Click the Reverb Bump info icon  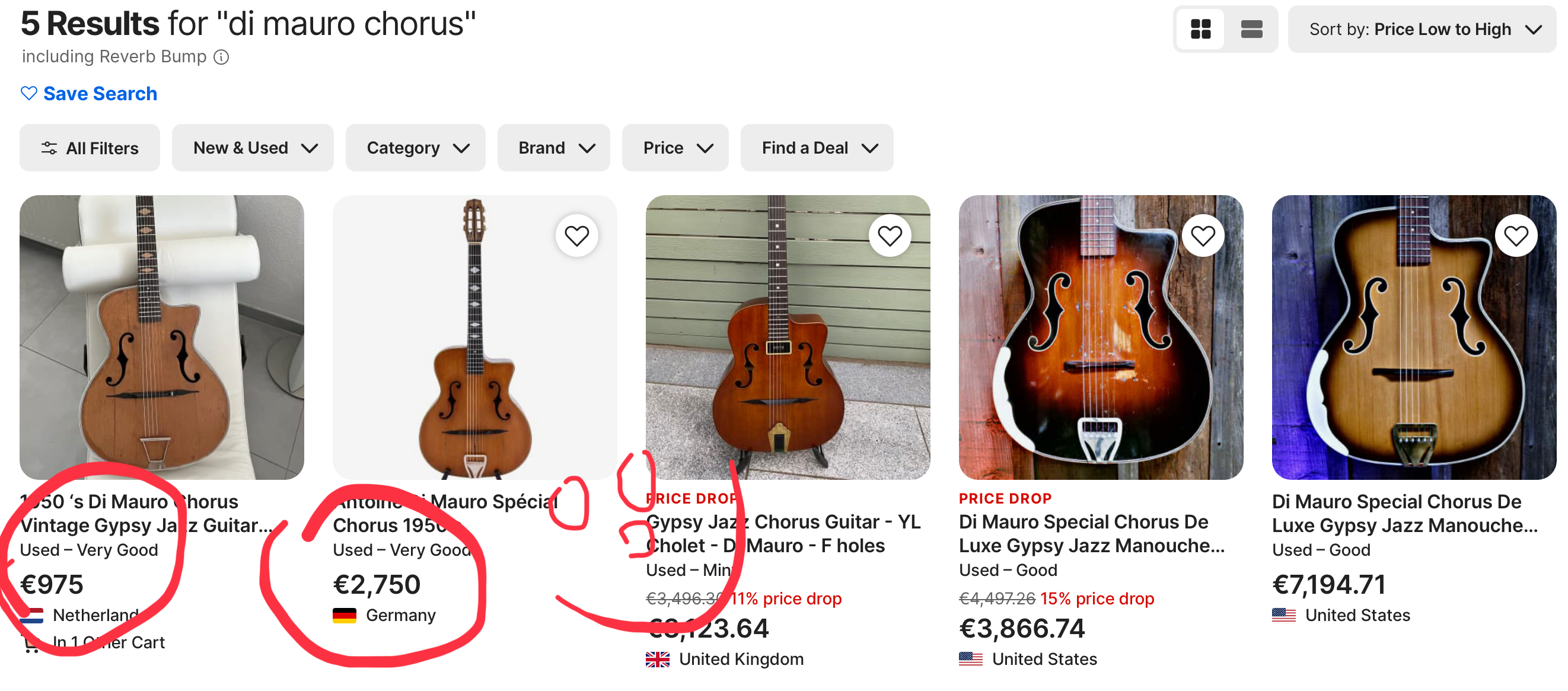pos(222,57)
